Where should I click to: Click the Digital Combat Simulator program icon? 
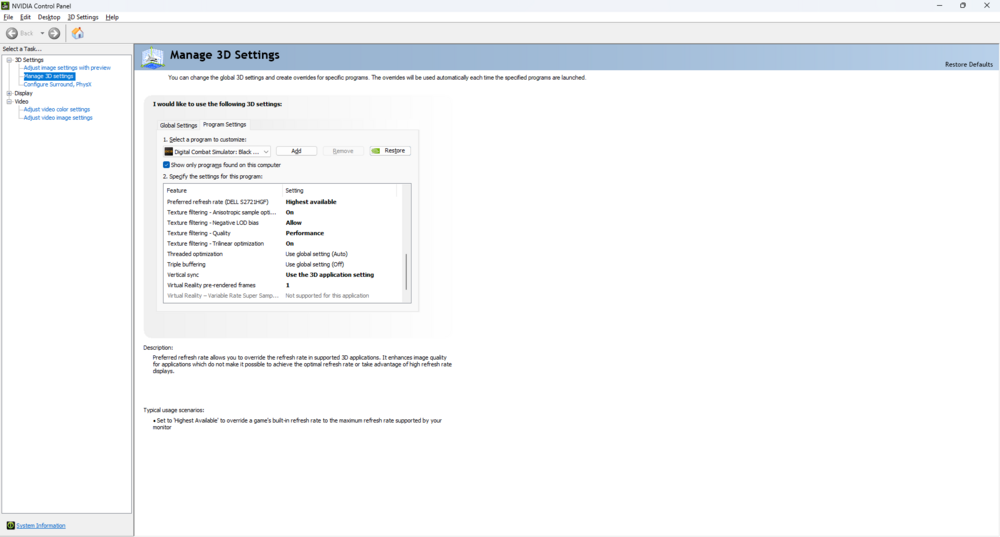pyautogui.click(x=169, y=152)
